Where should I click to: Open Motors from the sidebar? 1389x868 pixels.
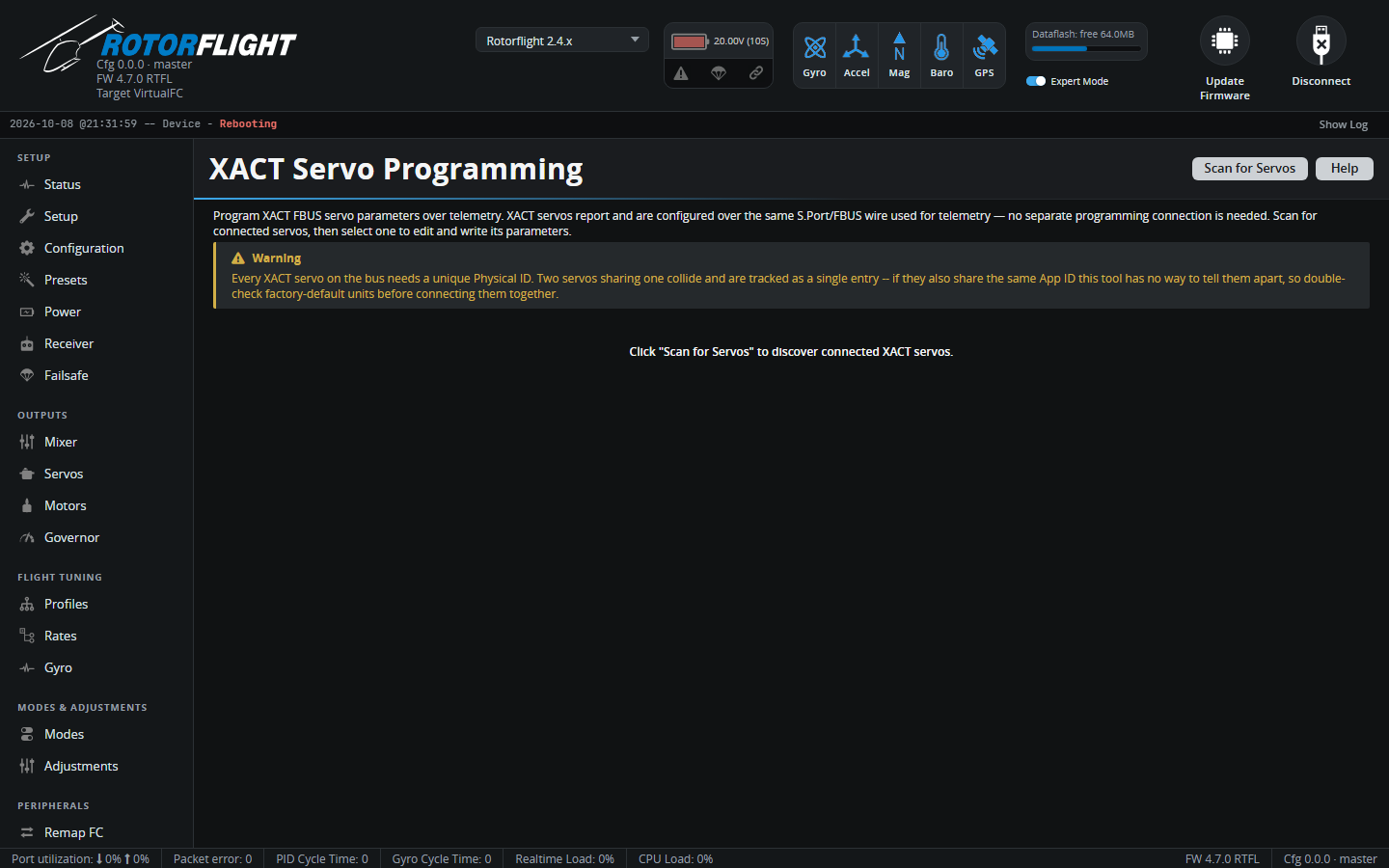coord(96,505)
